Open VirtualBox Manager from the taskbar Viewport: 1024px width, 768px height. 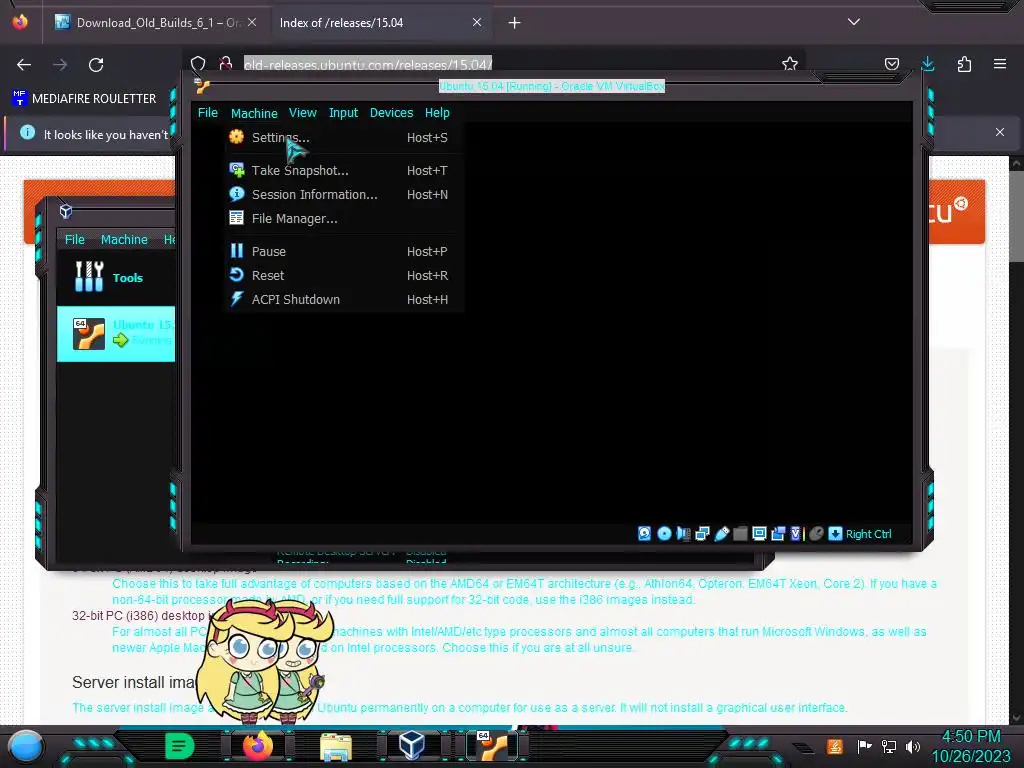pyautogui.click(x=411, y=745)
